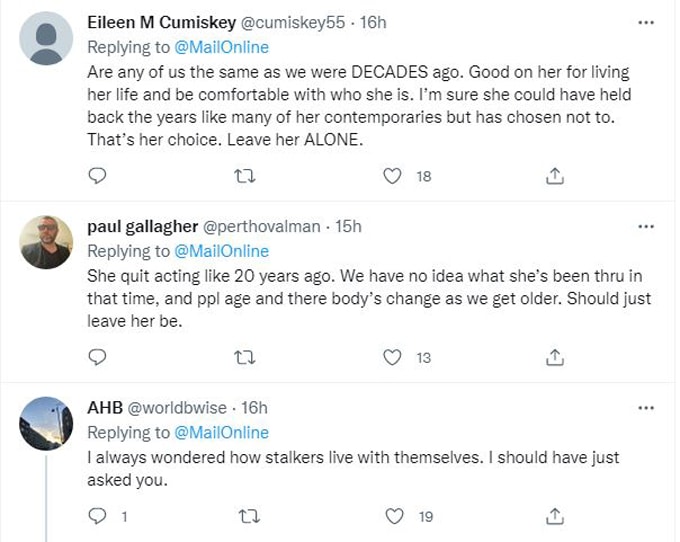Retweet paul gallagher's tweet
The image size is (680, 542).
(x=245, y=357)
